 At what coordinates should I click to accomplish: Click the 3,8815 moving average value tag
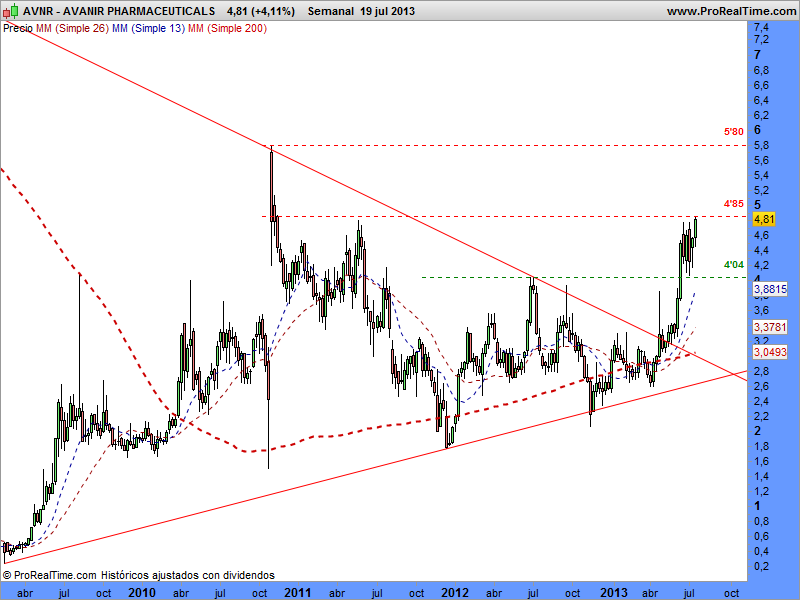coord(770,289)
